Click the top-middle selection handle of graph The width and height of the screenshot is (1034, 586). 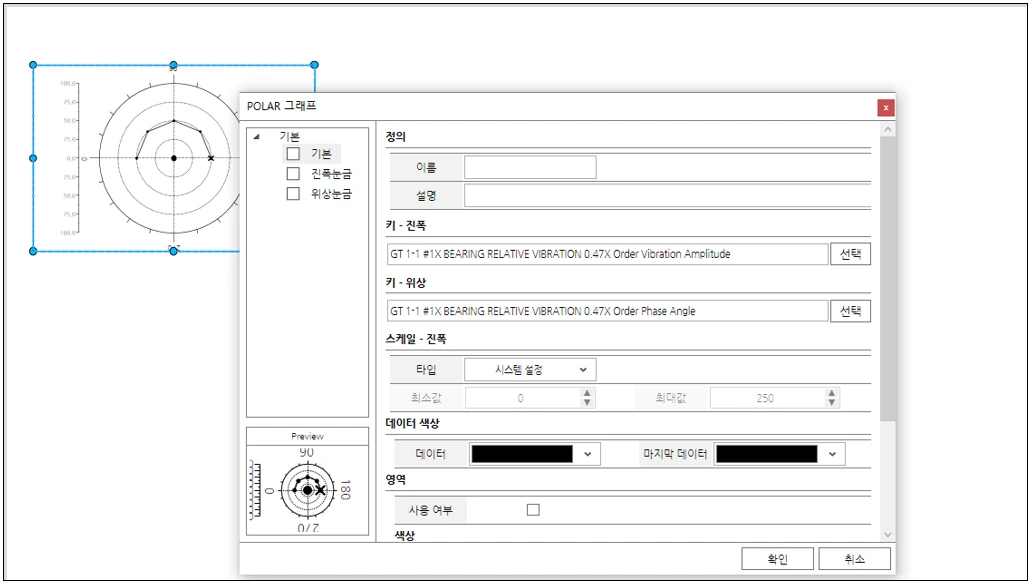173,65
